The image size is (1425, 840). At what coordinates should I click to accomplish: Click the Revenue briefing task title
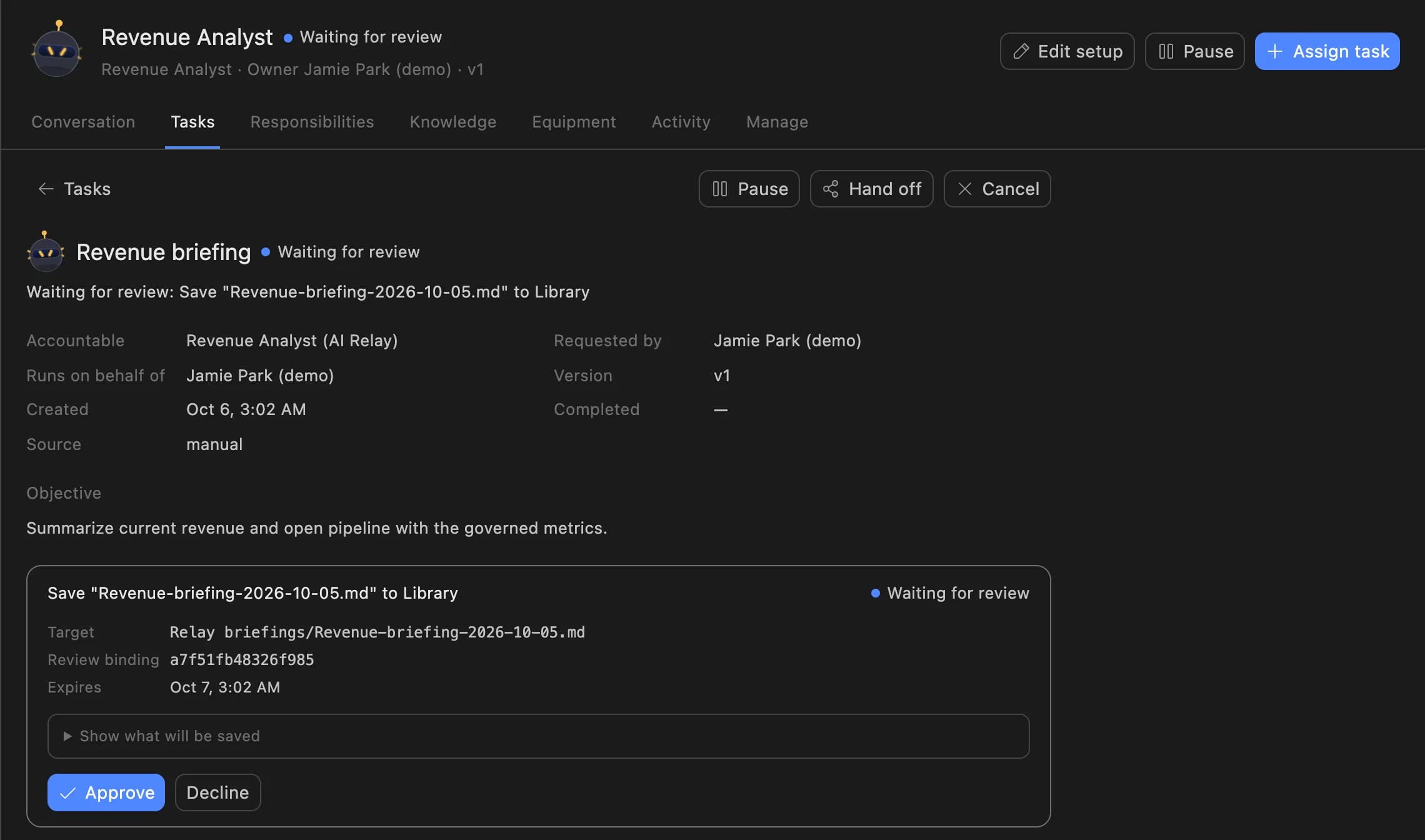(164, 252)
